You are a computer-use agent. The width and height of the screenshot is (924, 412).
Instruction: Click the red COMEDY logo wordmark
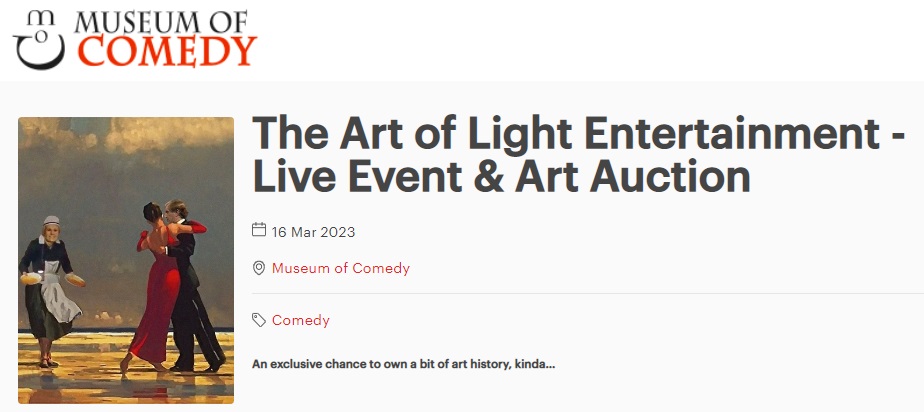(167, 50)
